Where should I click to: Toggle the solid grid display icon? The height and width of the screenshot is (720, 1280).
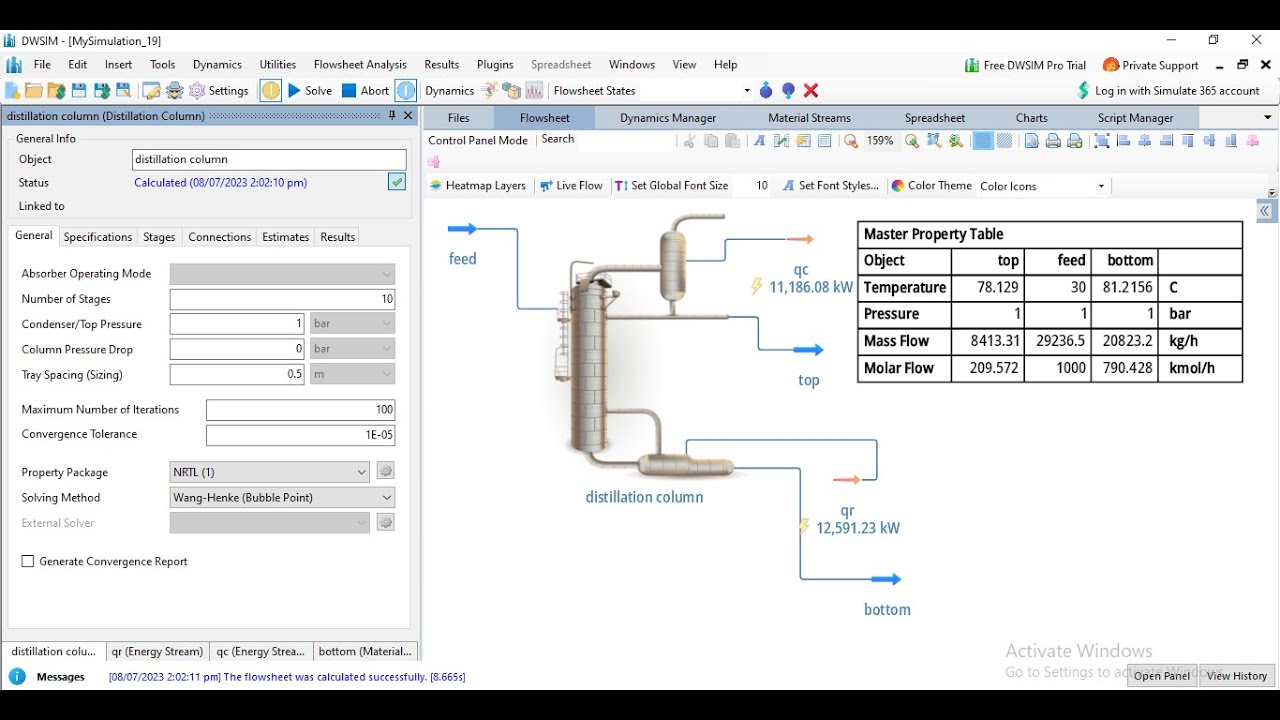983,141
